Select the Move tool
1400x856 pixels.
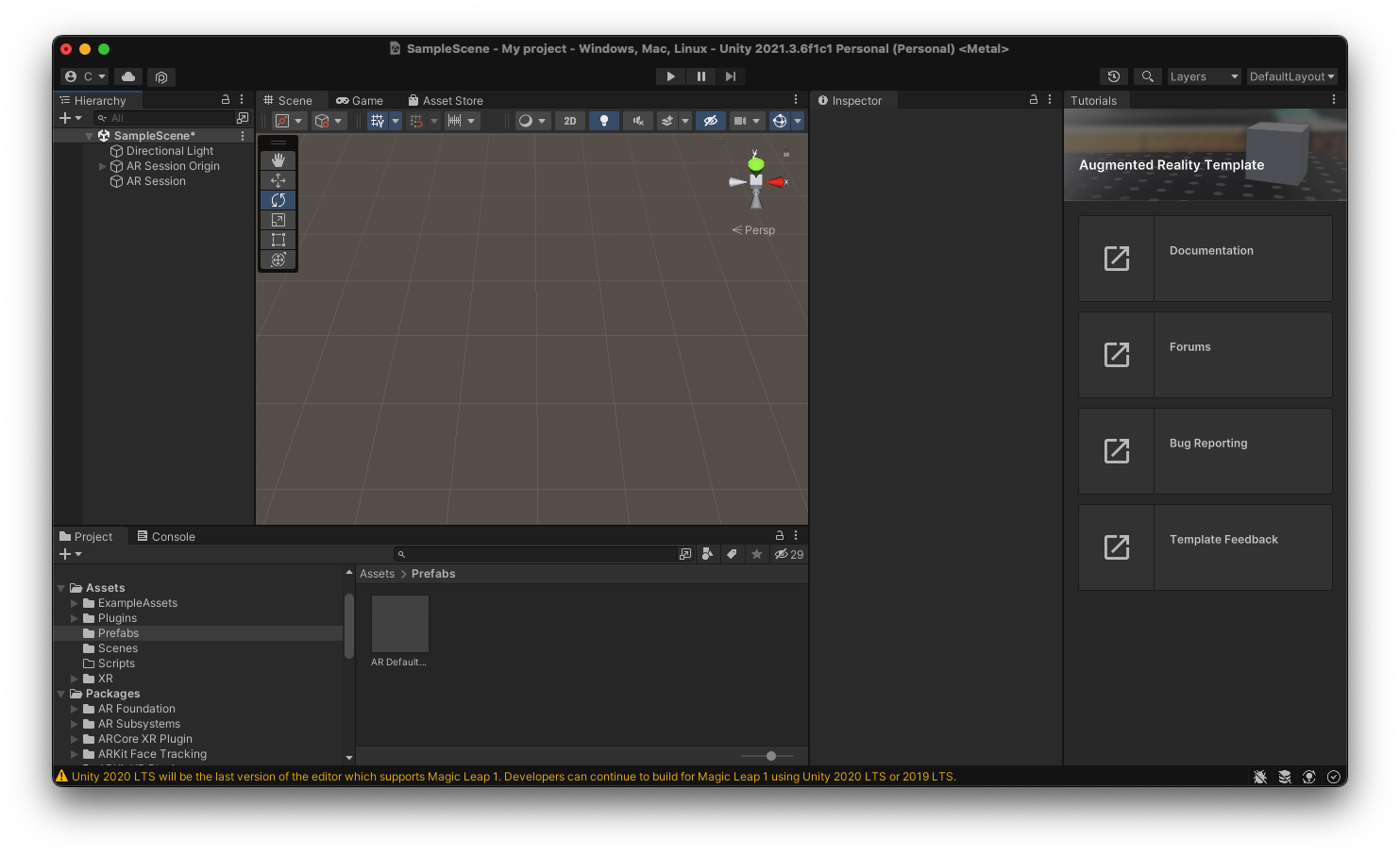(278, 180)
